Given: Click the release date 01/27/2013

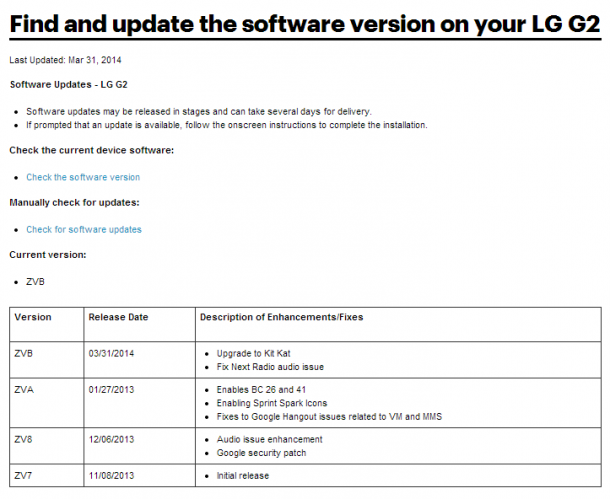Looking at the screenshot, I should coord(111,390).
